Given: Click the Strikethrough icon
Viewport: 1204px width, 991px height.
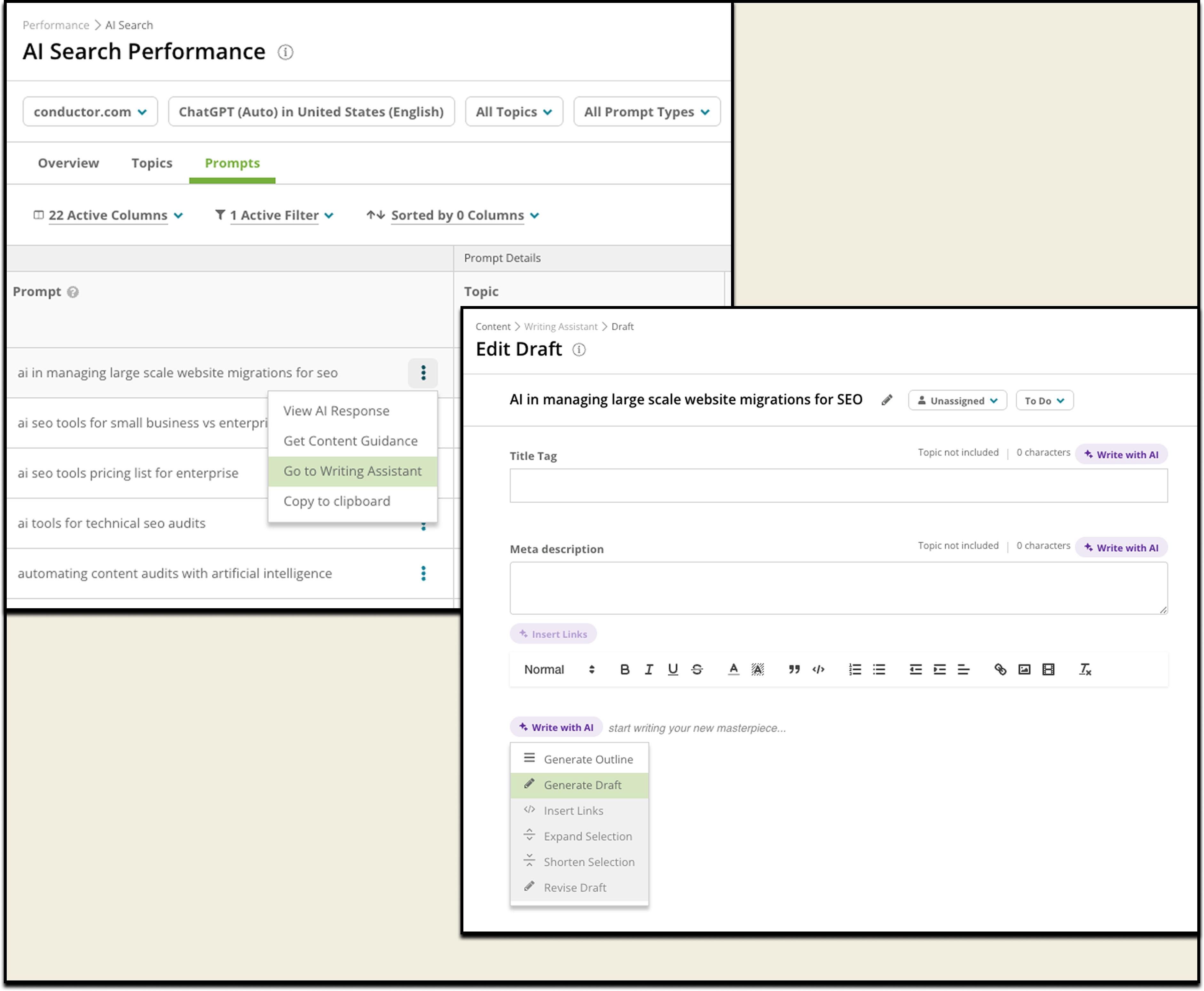Looking at the screenshot, I should point(697,669).
